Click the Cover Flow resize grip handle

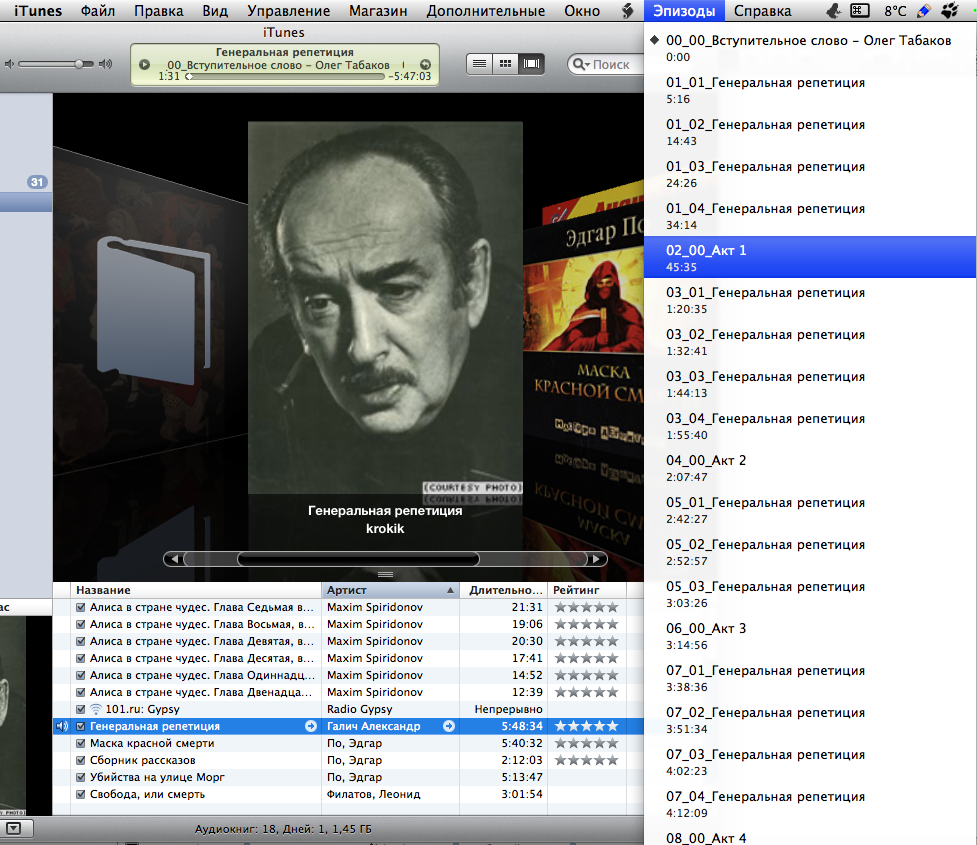[386, 574]
